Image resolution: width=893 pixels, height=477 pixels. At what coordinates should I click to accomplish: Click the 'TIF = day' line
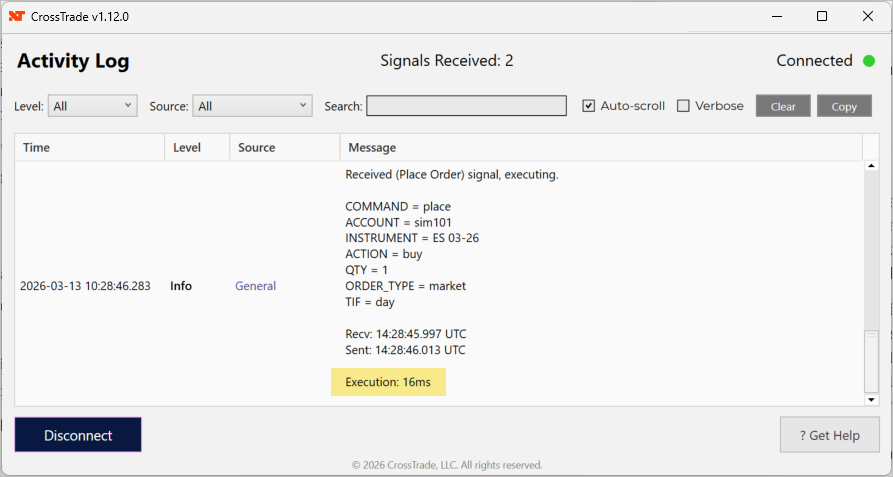coord(370,302)
